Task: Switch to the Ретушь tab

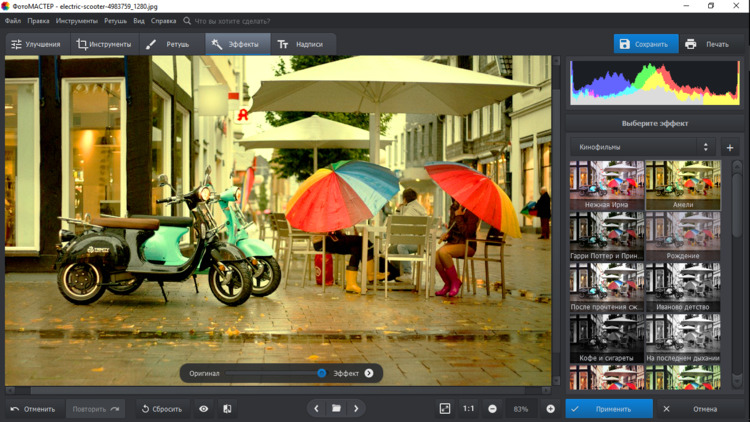Action: coord(168,44)
